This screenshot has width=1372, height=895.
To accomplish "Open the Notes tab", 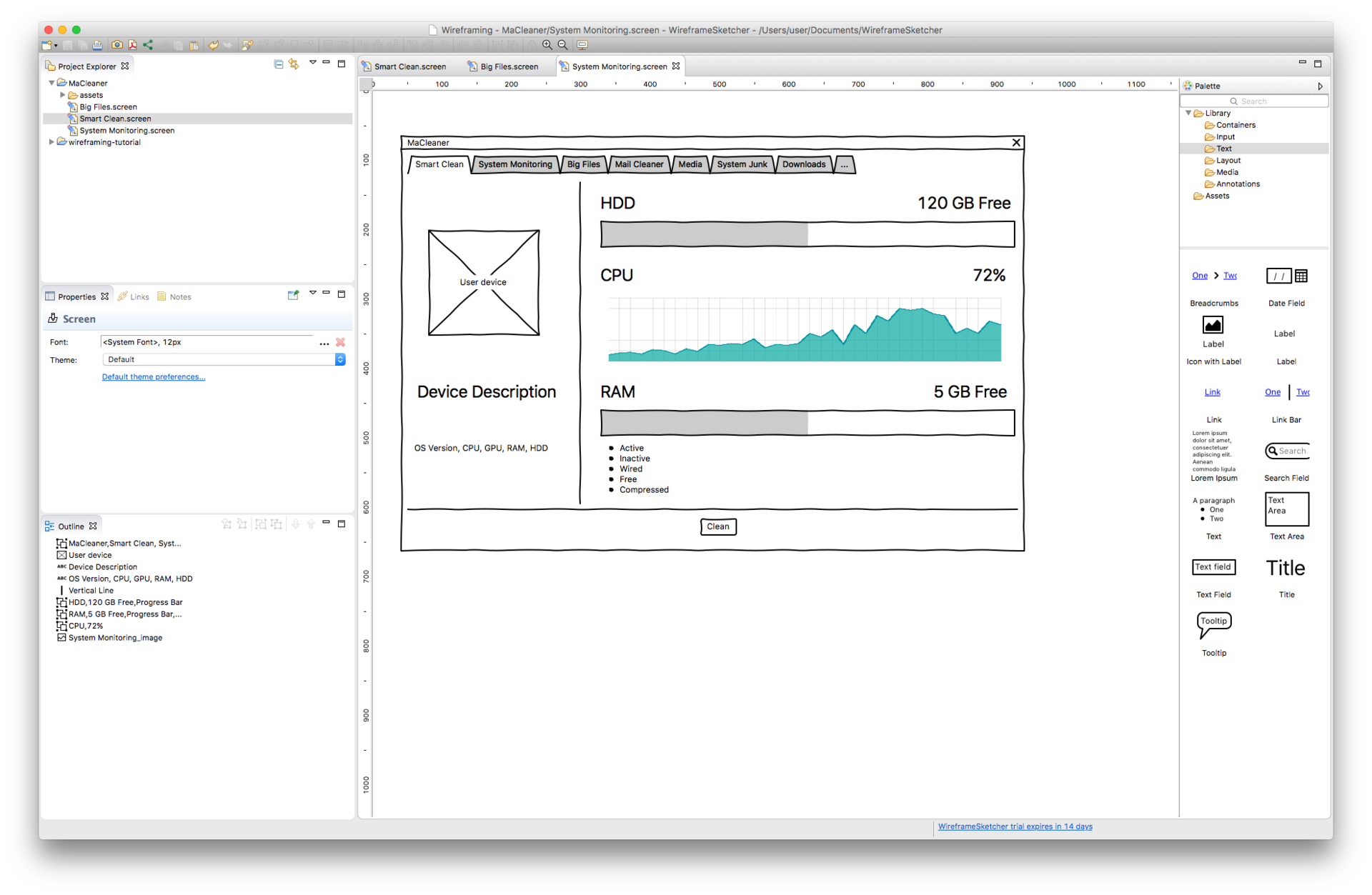I will point(180,296).
